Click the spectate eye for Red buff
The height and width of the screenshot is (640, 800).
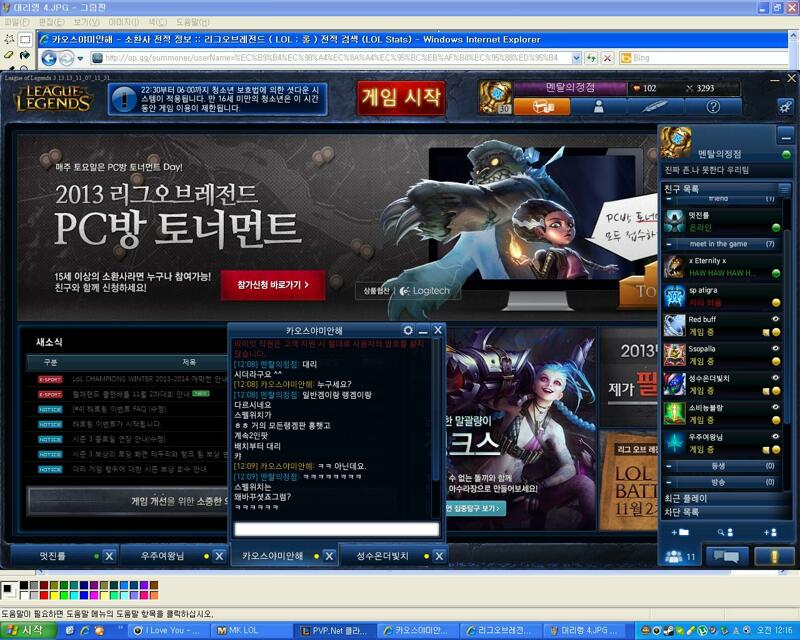pyautogui.click(x=776, y=319)
